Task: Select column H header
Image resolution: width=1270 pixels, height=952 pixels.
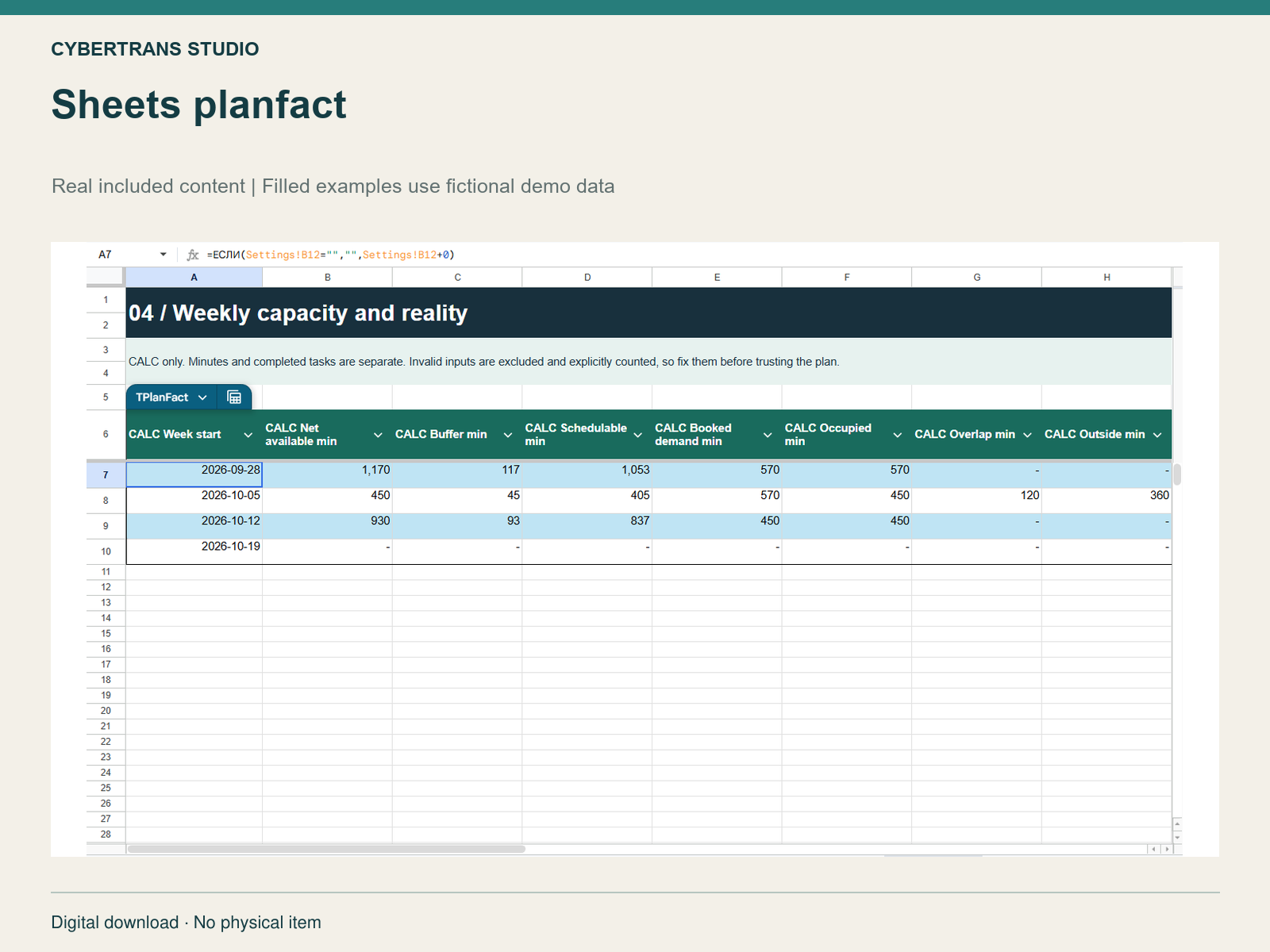Action: coord(1106,278)
